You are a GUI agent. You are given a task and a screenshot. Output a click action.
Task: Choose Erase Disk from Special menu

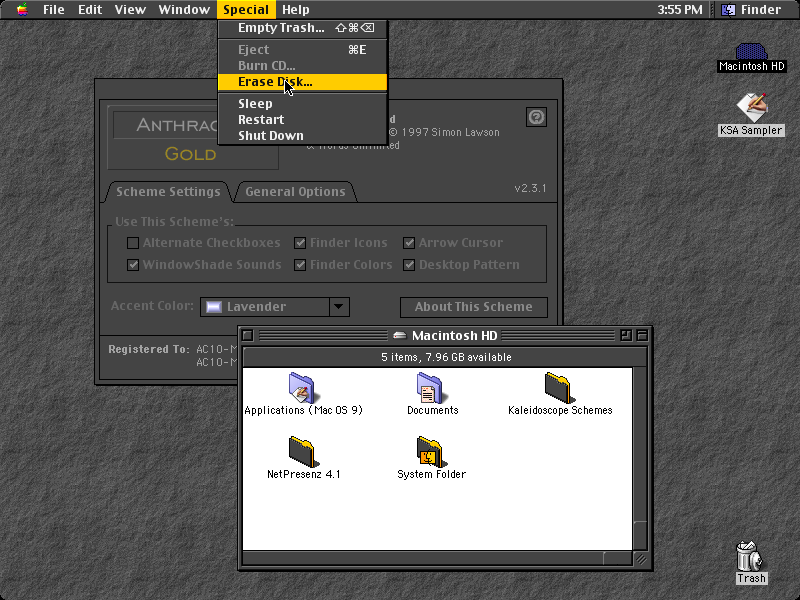pyautogui.click(x=302, y=82)
